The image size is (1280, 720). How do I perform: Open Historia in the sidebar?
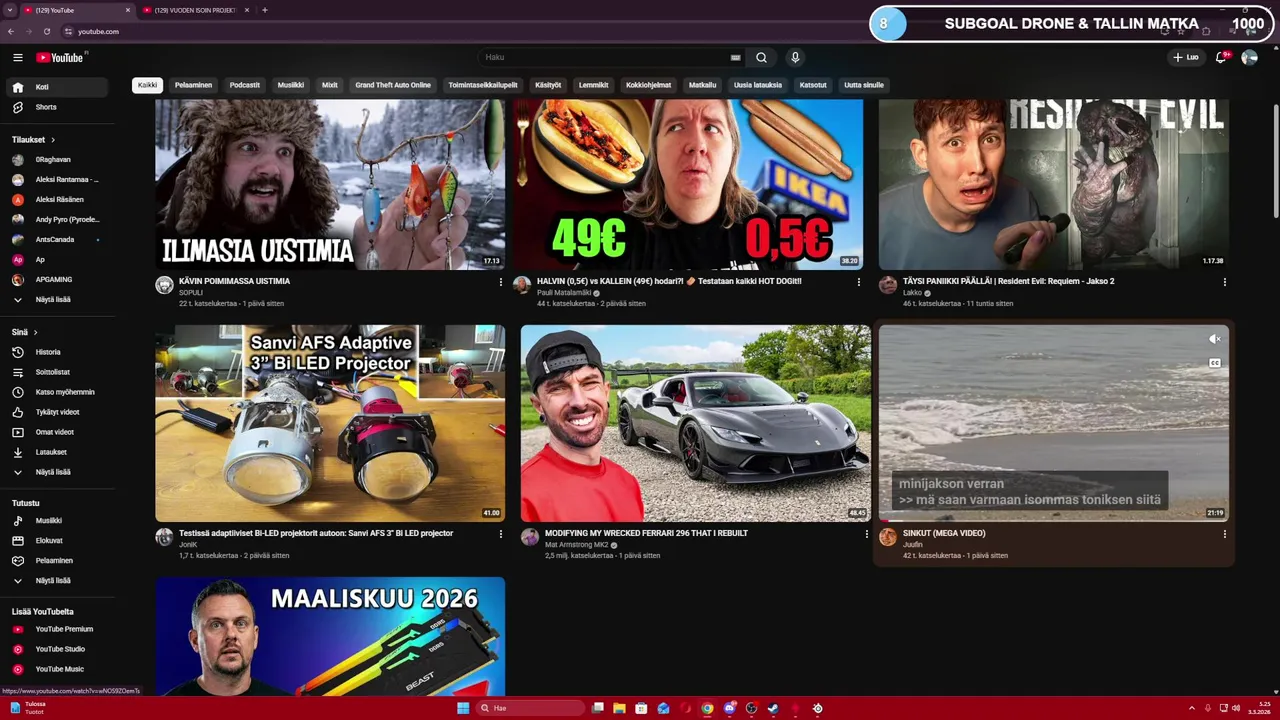56,352
